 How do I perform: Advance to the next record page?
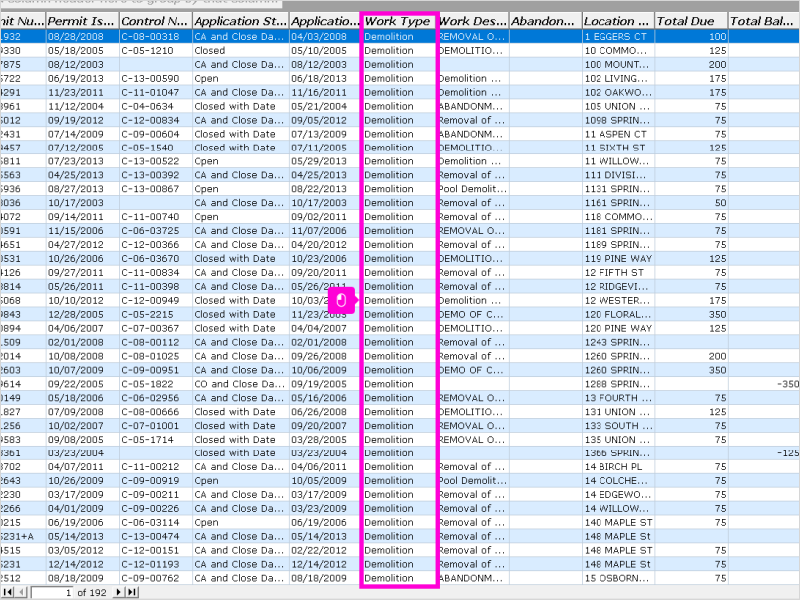coord(118,592)
